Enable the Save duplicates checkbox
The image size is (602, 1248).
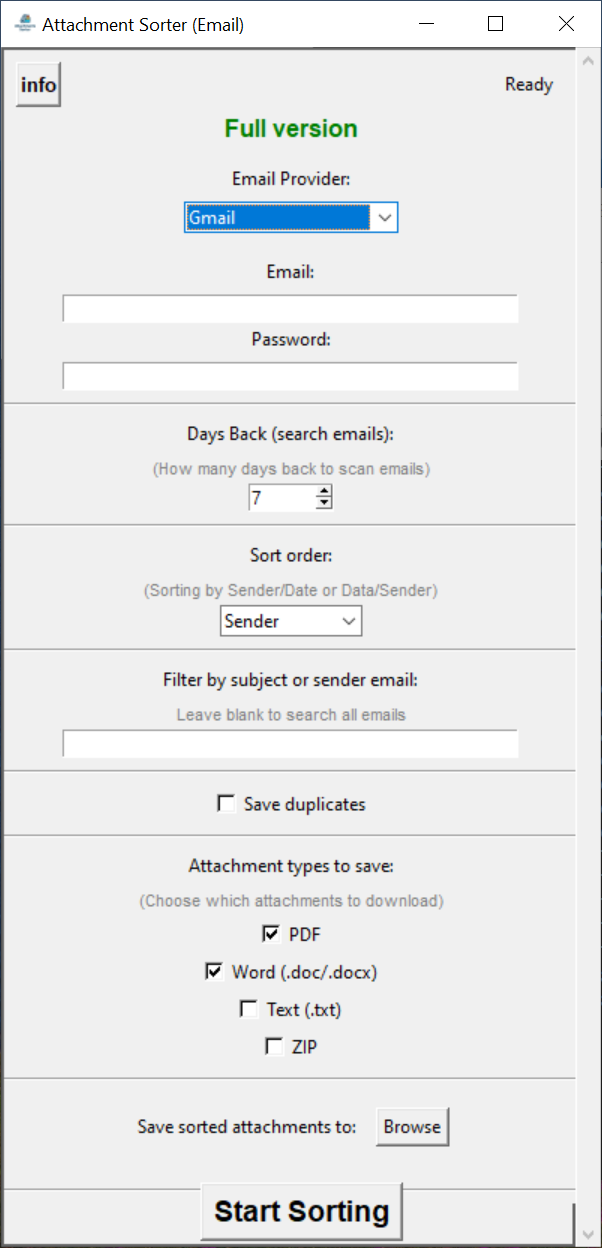(227, 804)
